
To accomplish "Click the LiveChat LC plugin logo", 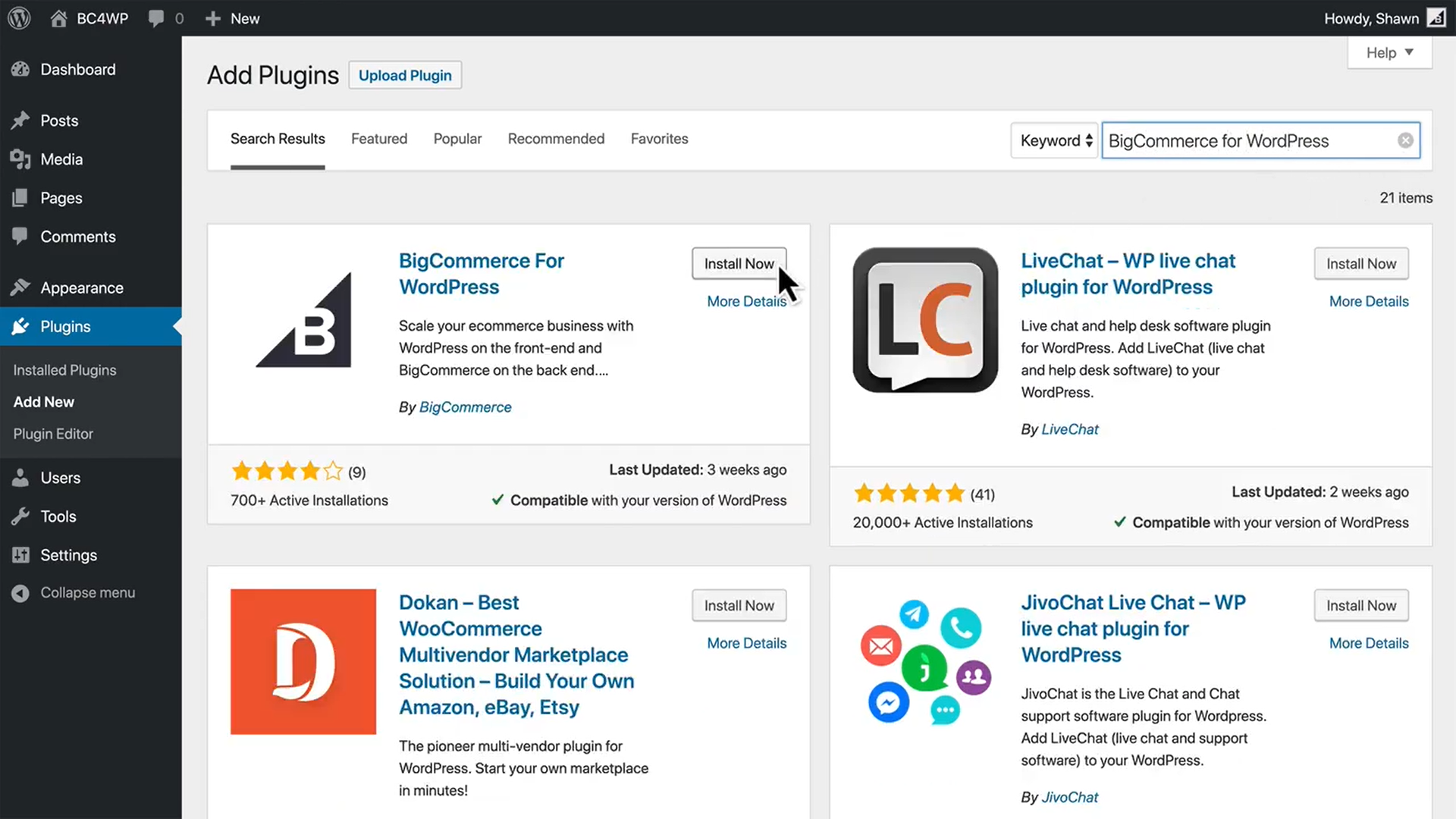I will tap(925, 320).
